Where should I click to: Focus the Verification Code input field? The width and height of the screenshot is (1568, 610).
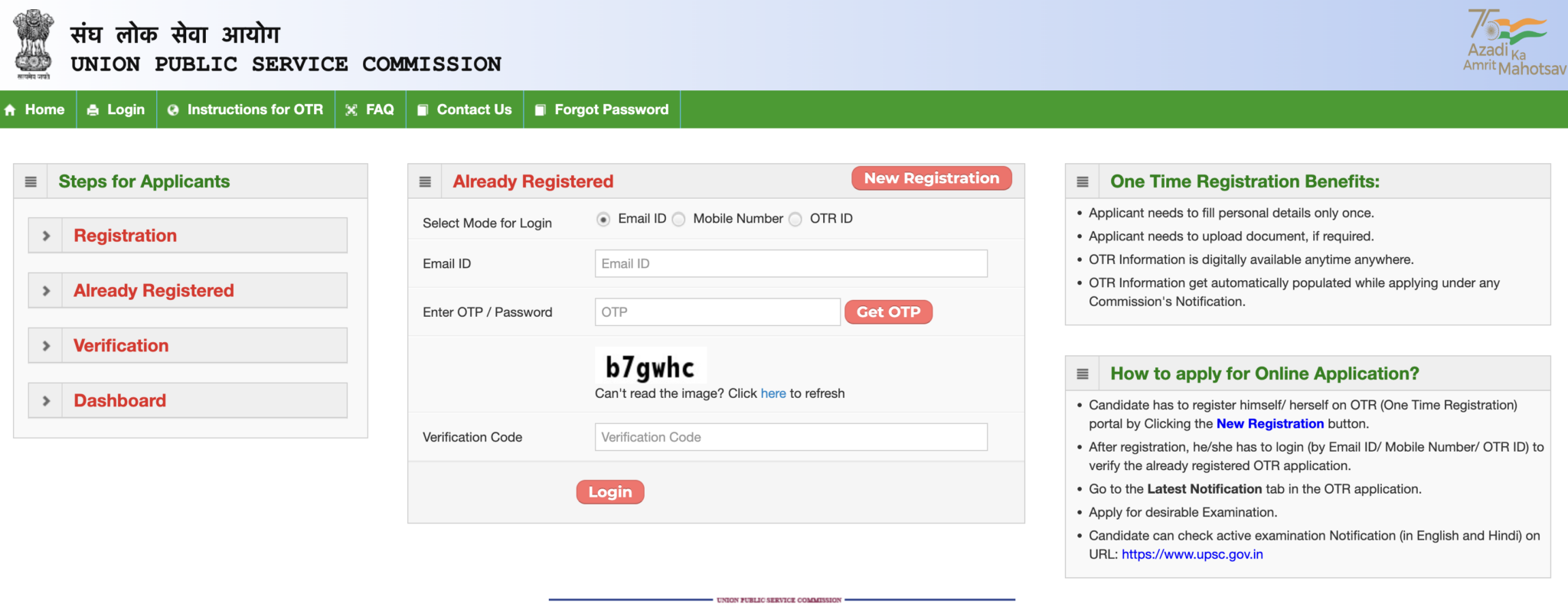coord(790,437)
